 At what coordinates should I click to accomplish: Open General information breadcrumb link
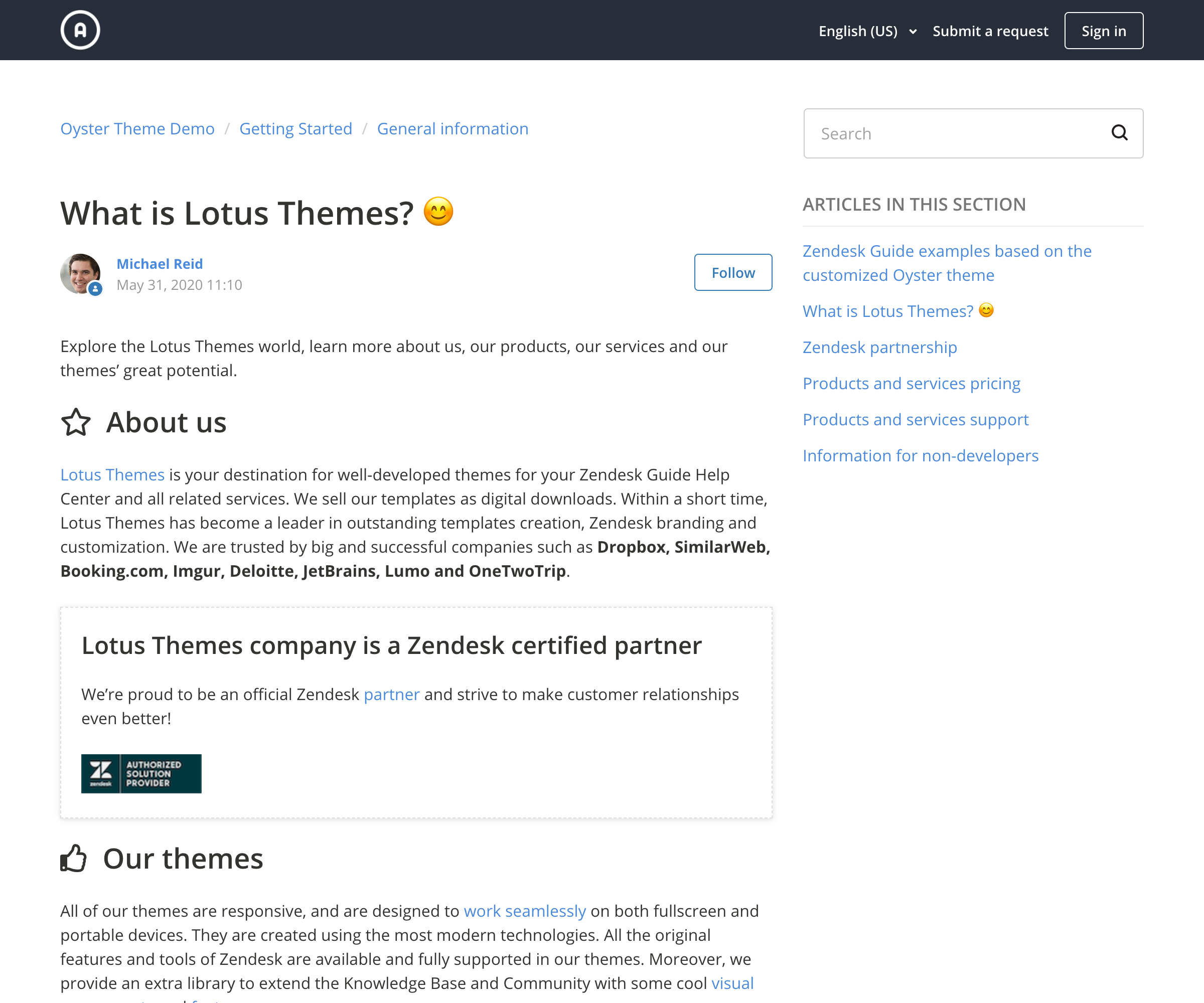[x=453, y=129]
